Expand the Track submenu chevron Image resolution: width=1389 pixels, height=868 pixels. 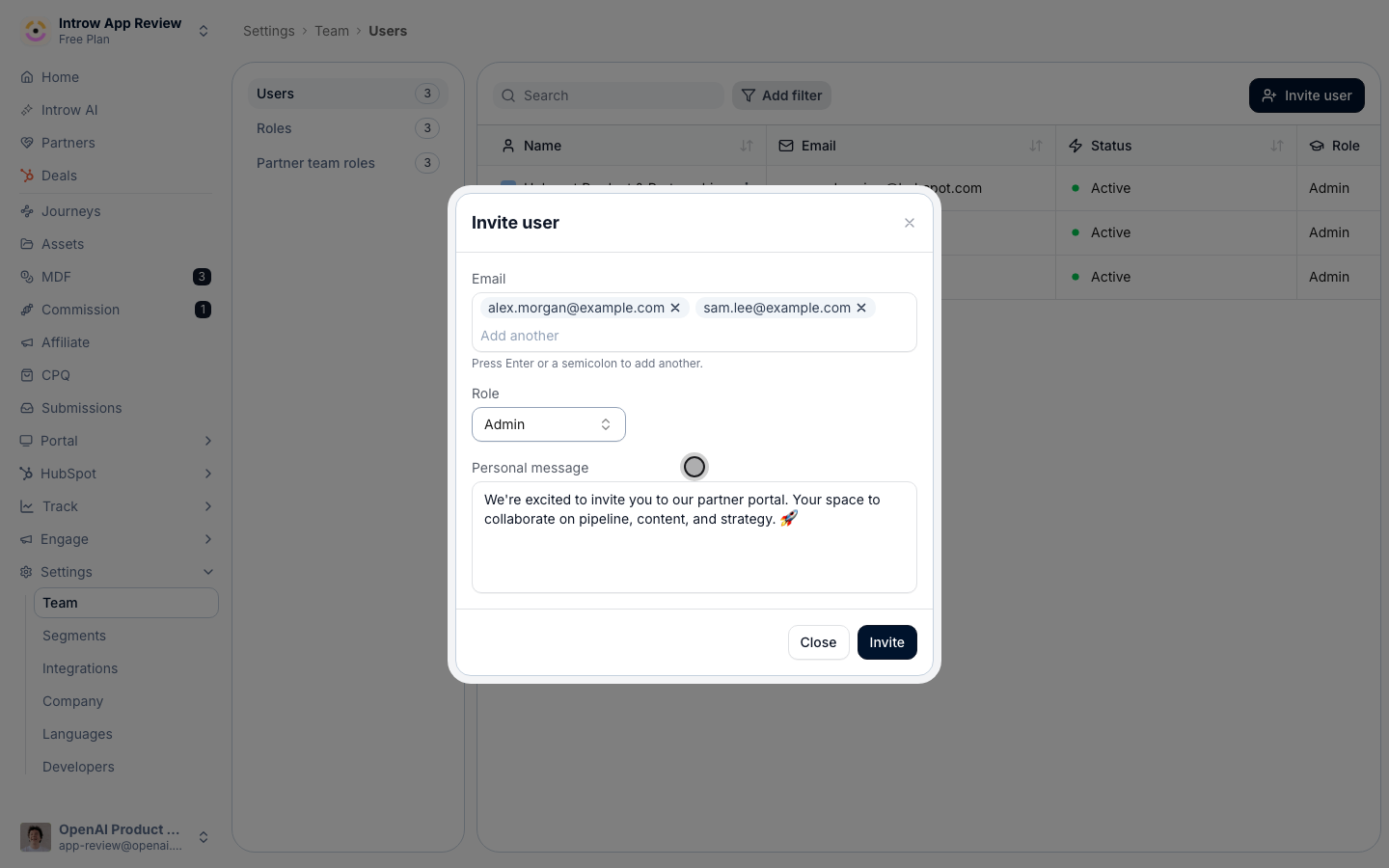208,506
